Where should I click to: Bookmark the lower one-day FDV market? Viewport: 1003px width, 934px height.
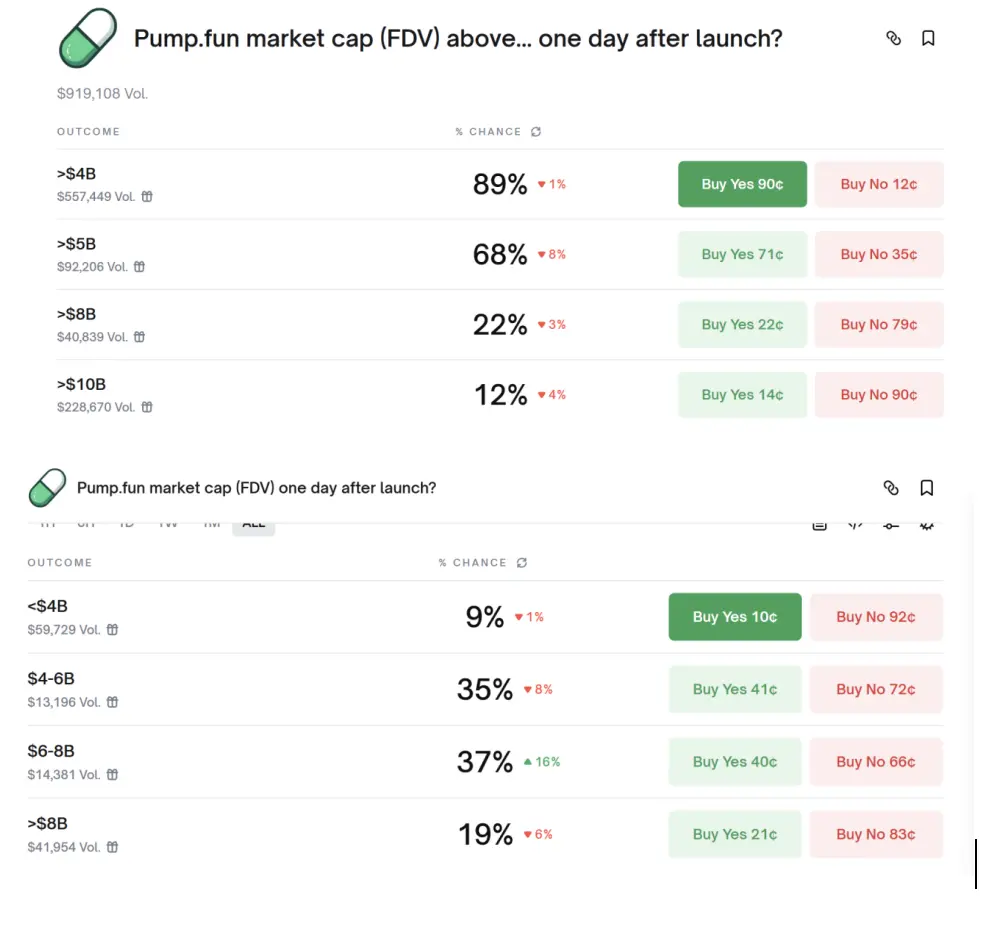(x=927, y=488)
